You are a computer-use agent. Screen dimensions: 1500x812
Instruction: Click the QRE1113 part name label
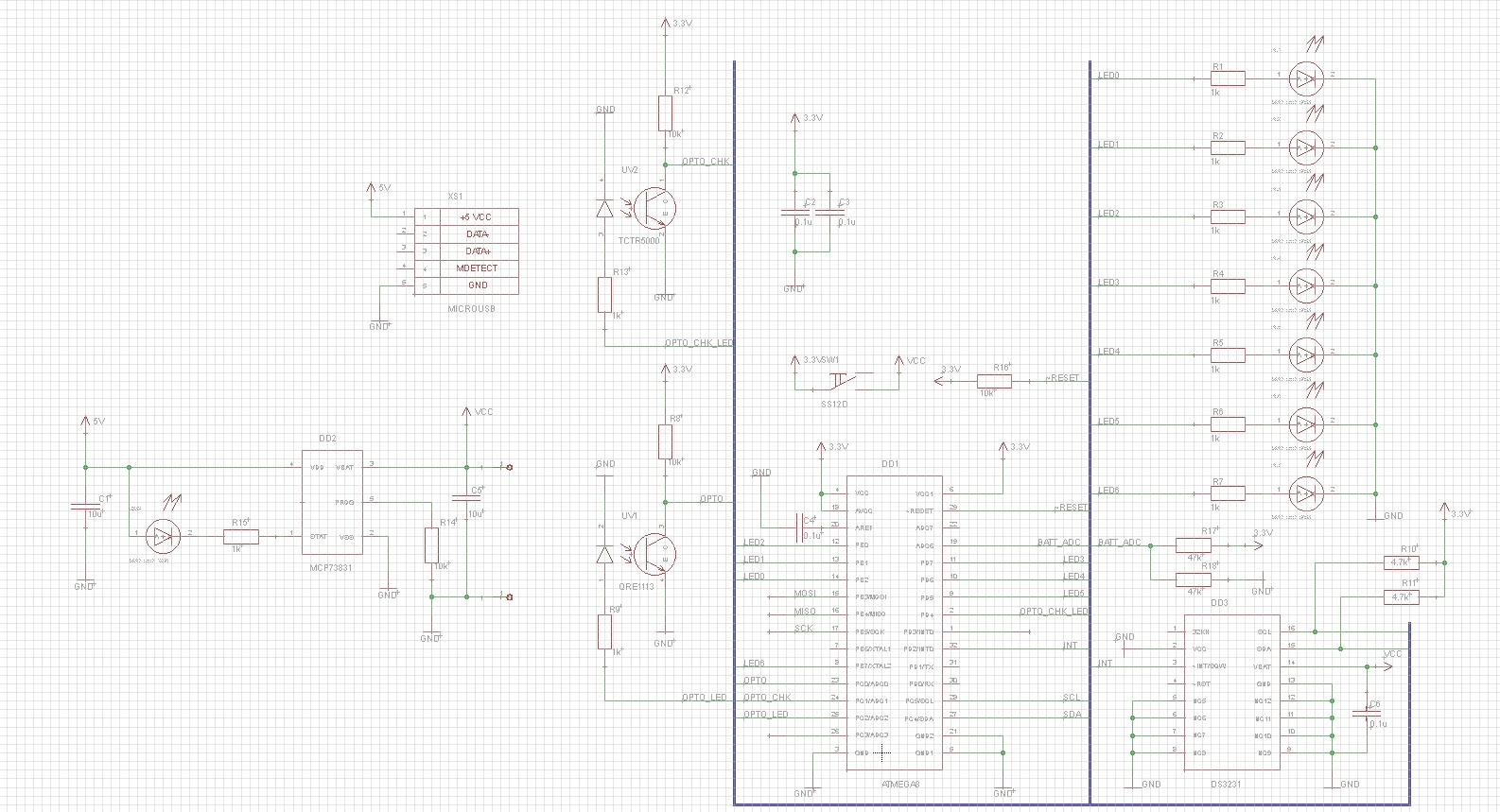click(635, 587)
